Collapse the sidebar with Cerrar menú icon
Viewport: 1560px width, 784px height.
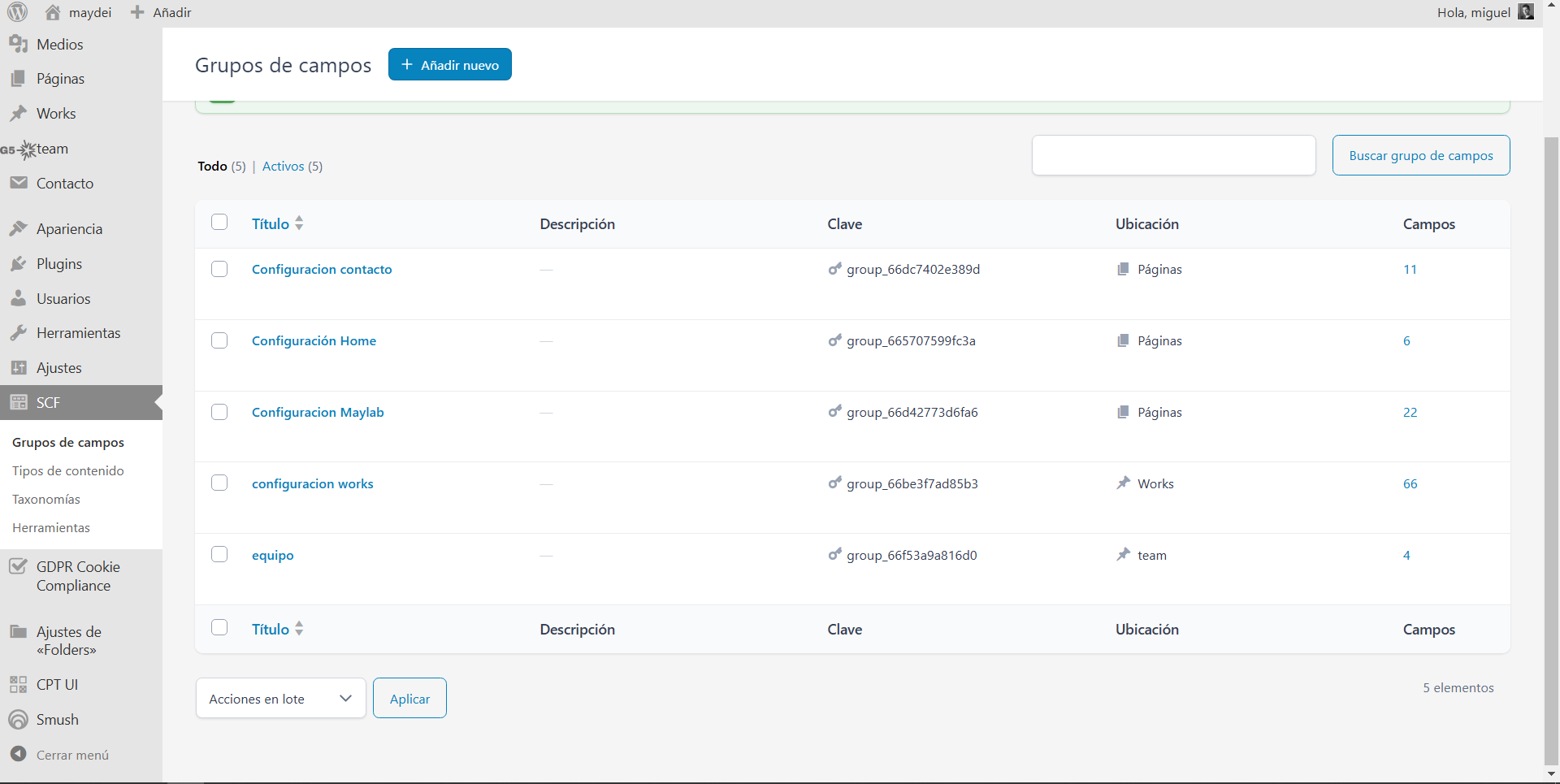click(19, 755)
